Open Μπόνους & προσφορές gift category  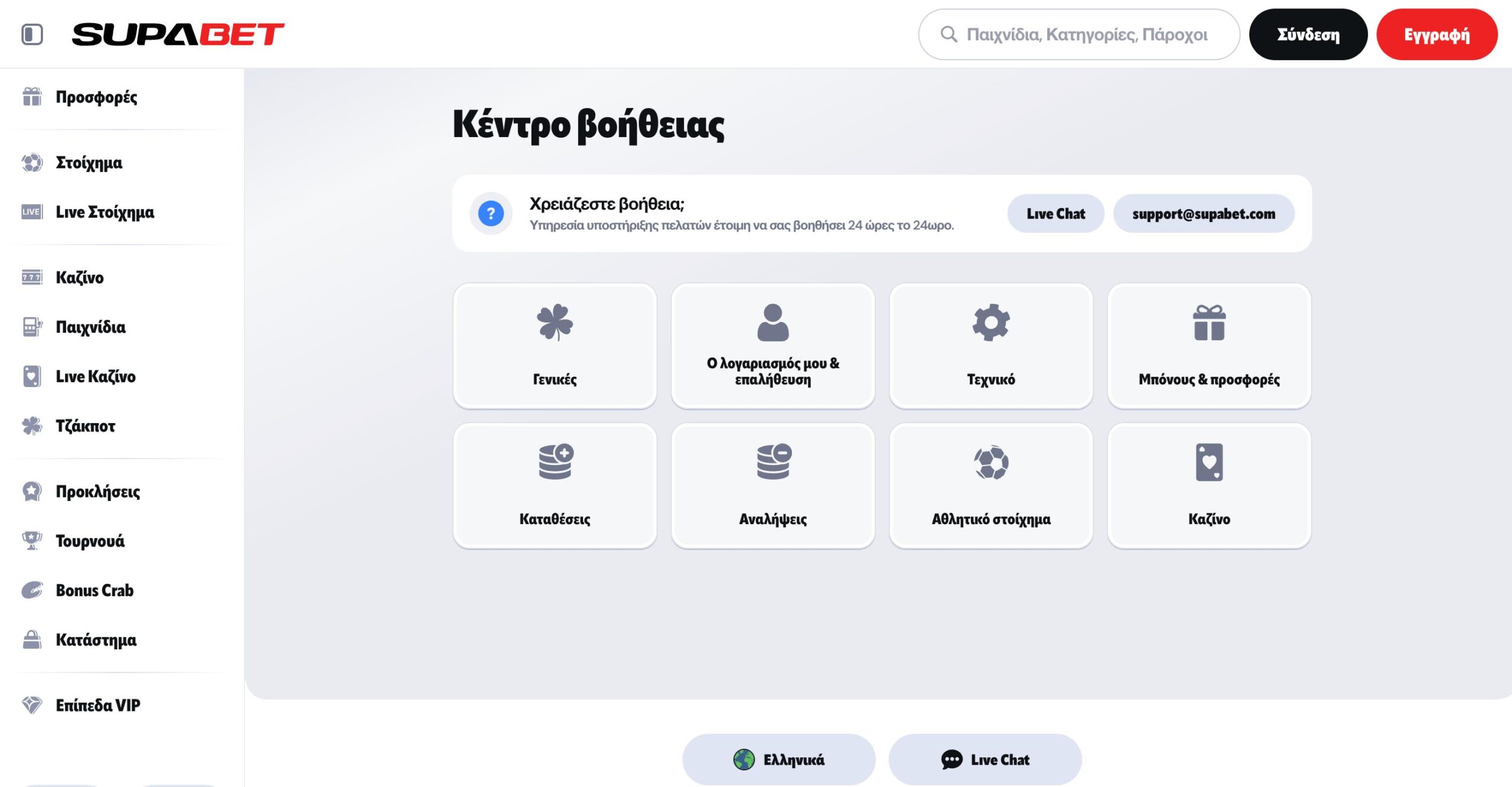[x=1209, y=346]
